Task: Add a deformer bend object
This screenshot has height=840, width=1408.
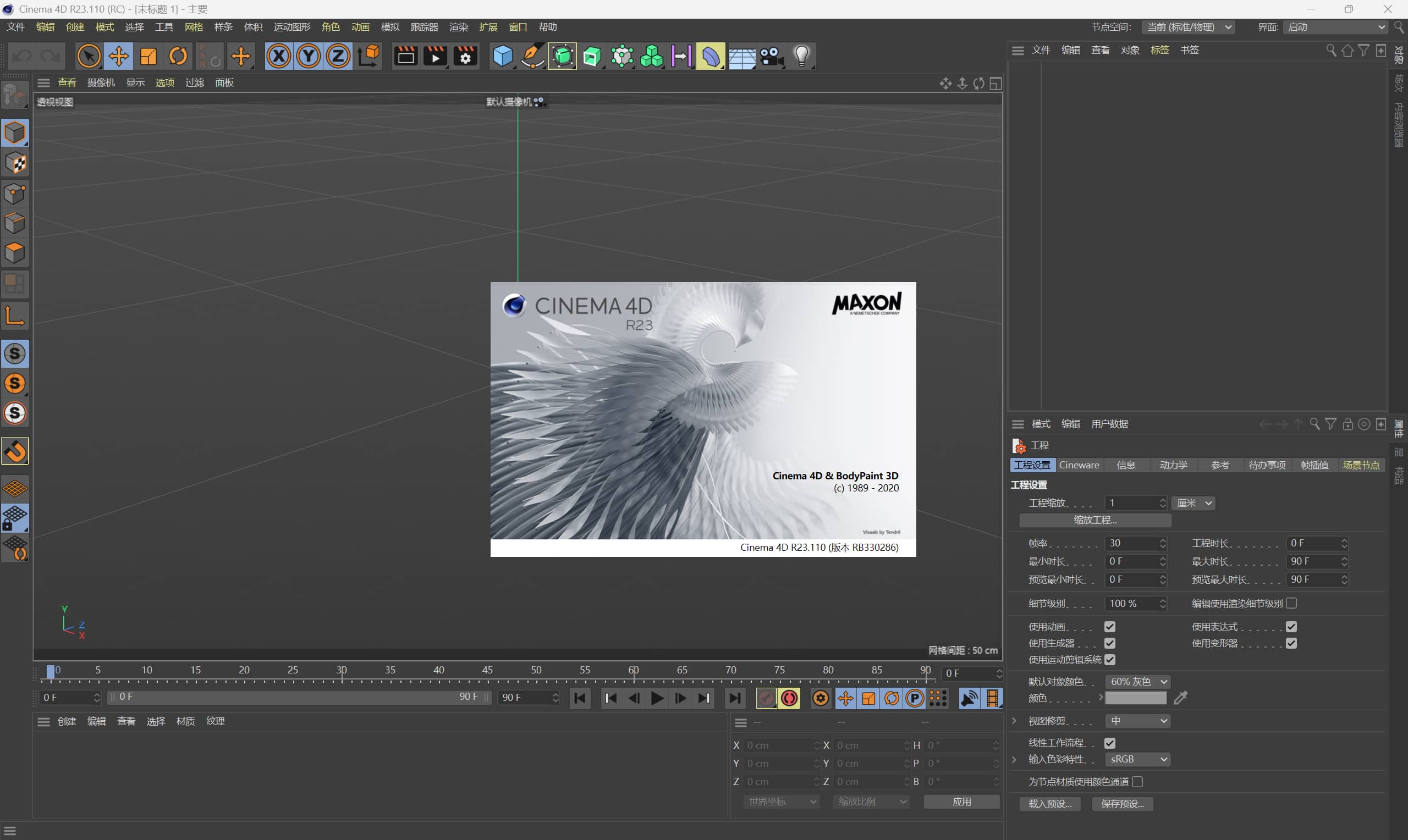Action: [x=711, y=56]
